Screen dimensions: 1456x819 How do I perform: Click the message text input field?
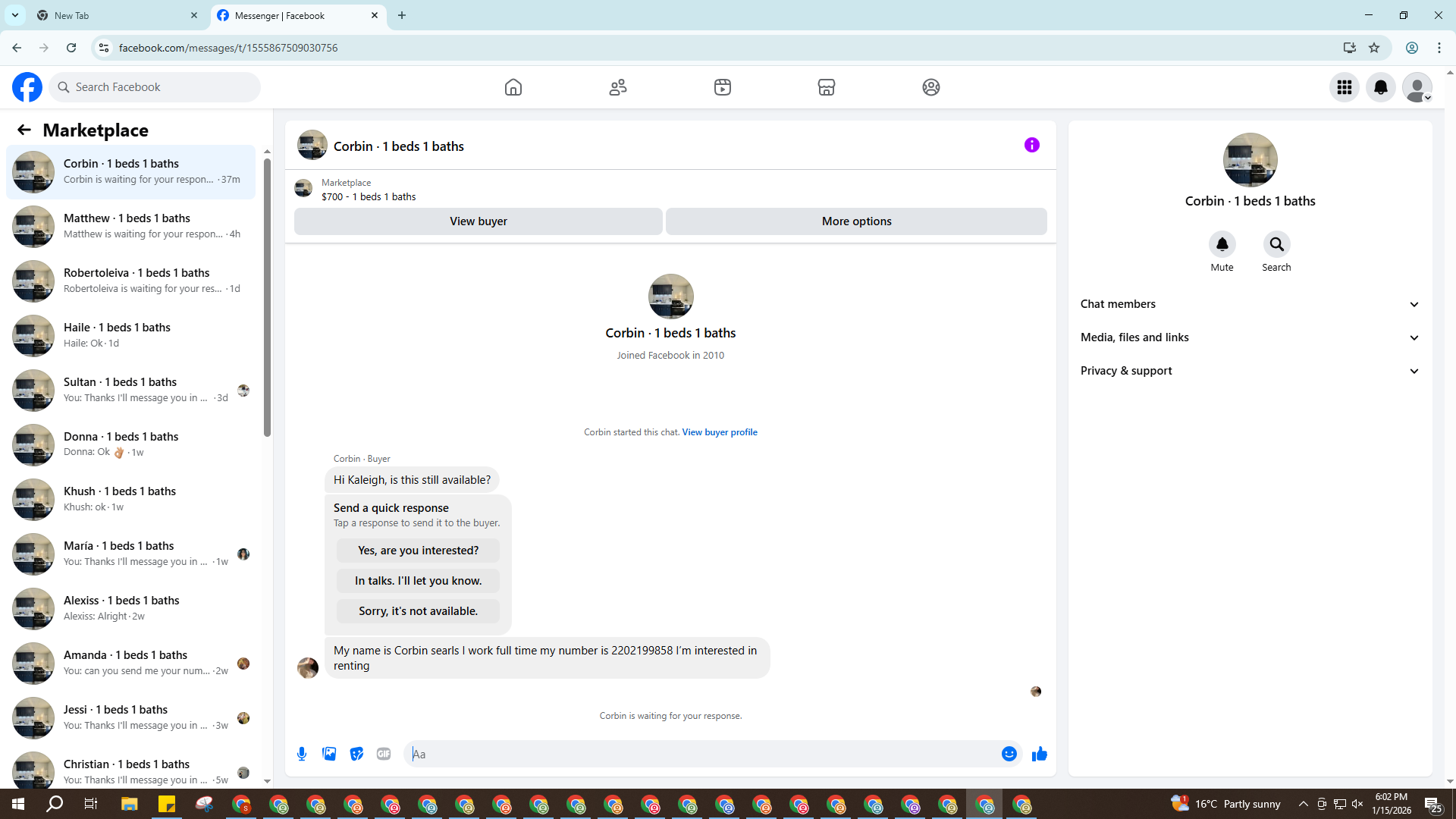(701, 754)
